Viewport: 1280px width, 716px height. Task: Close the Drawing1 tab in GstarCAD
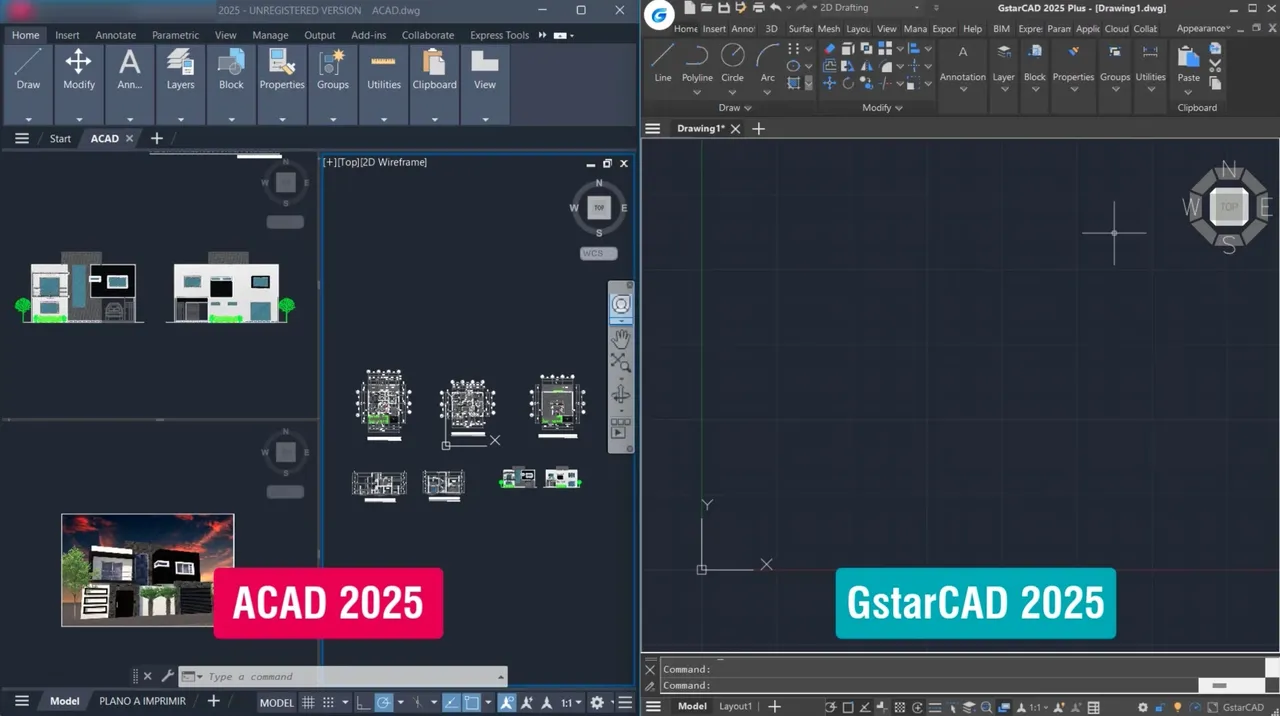[736, 129]
